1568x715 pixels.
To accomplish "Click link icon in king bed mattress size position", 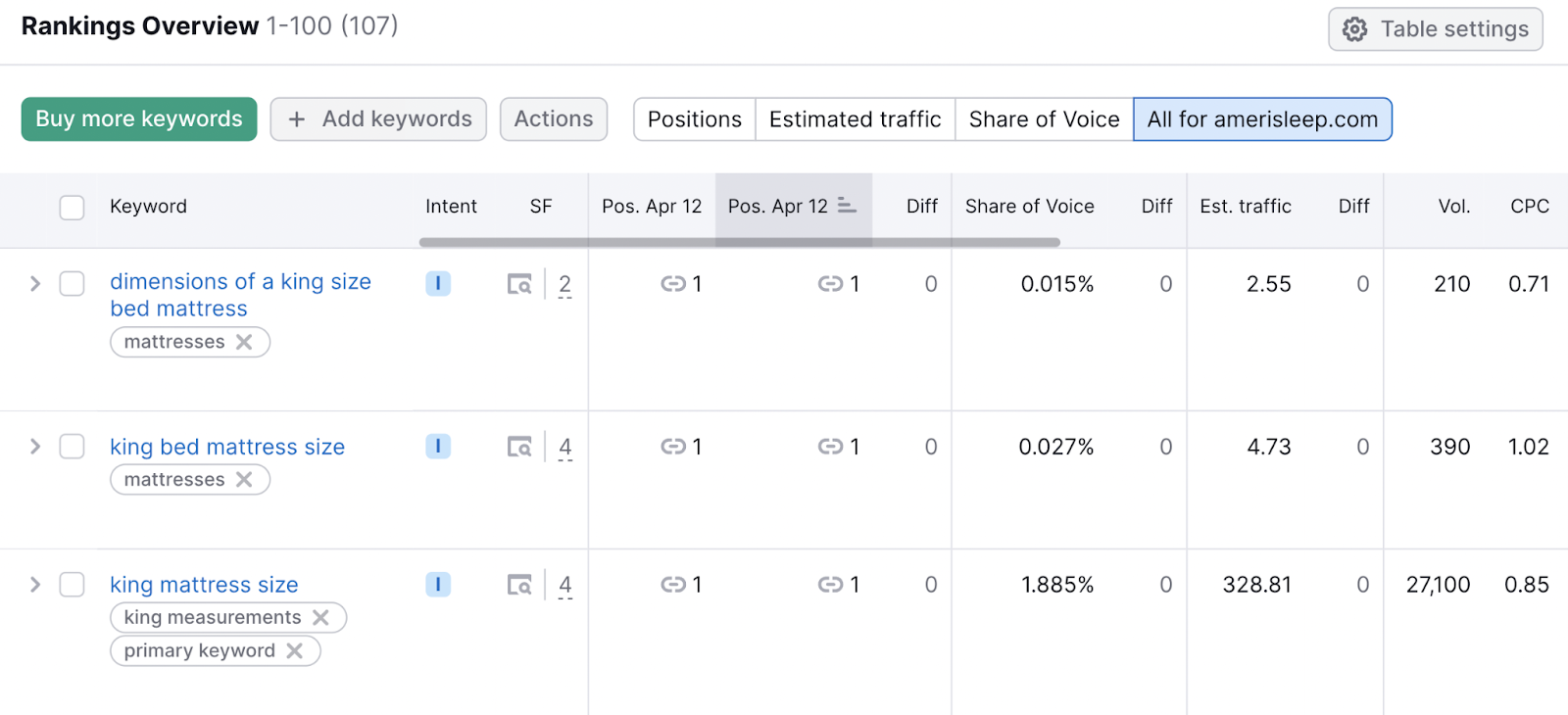I will pos(673,447).
